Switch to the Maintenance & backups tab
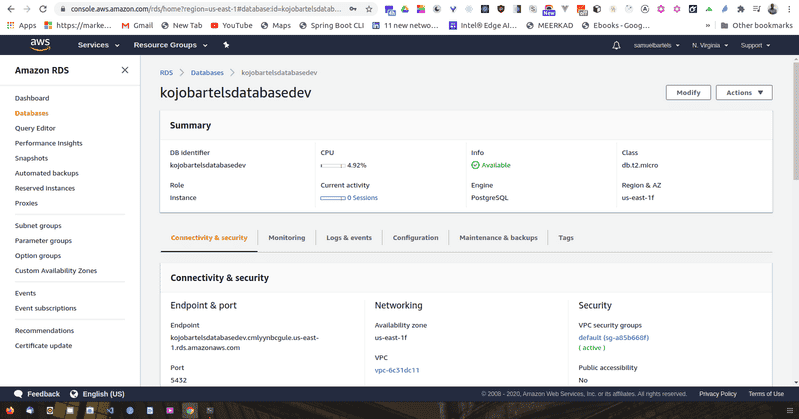Viewport: 799px width, 419px height. click(x=498, y=238)
